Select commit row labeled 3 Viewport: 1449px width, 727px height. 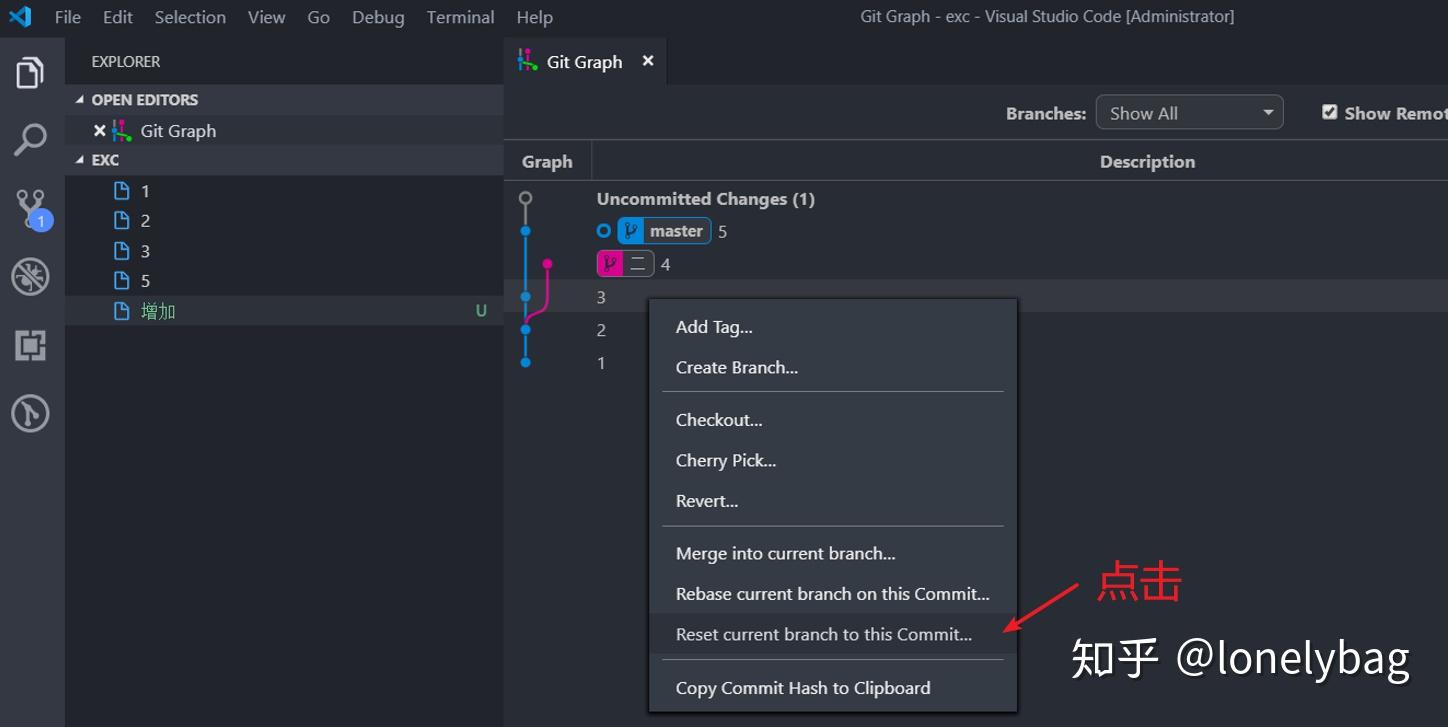tap(976, 296)
